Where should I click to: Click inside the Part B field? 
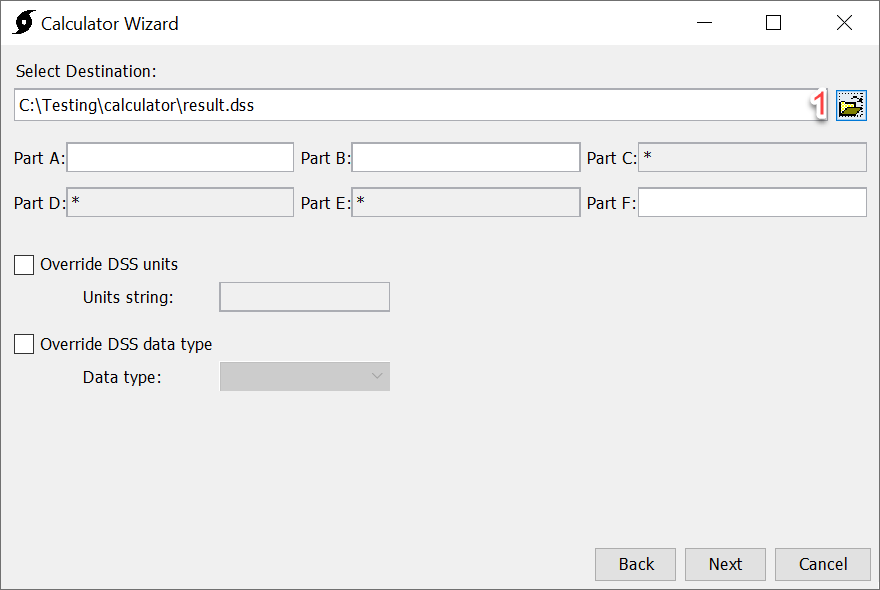467,157
